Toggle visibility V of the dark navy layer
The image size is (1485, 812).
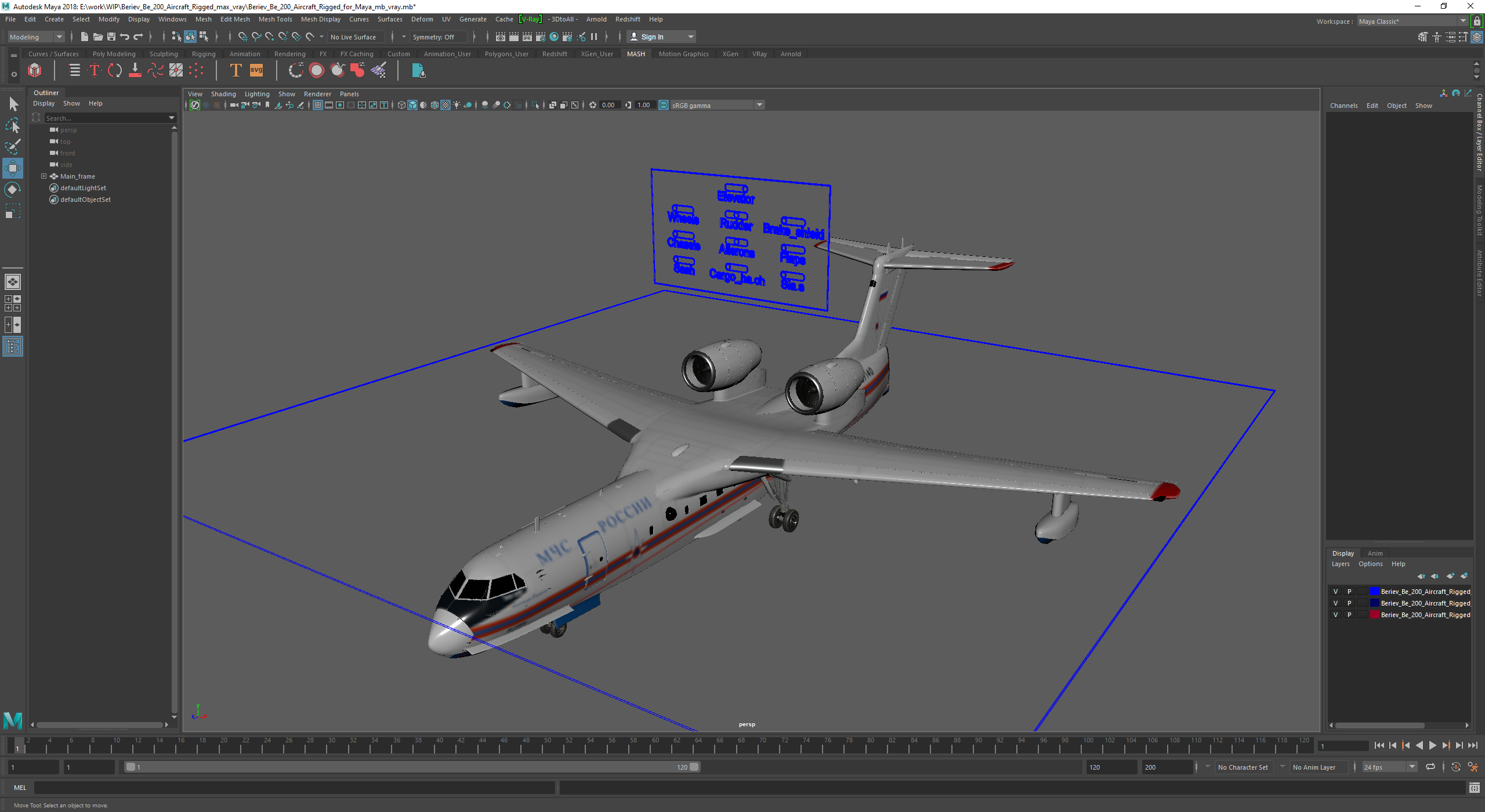coord(1336,603)
